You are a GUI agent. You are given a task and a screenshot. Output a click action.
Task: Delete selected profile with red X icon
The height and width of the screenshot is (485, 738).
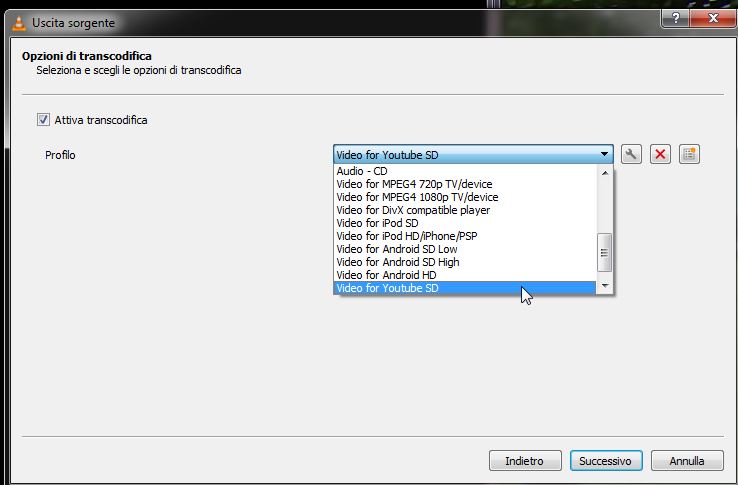[x=660, y=154]
